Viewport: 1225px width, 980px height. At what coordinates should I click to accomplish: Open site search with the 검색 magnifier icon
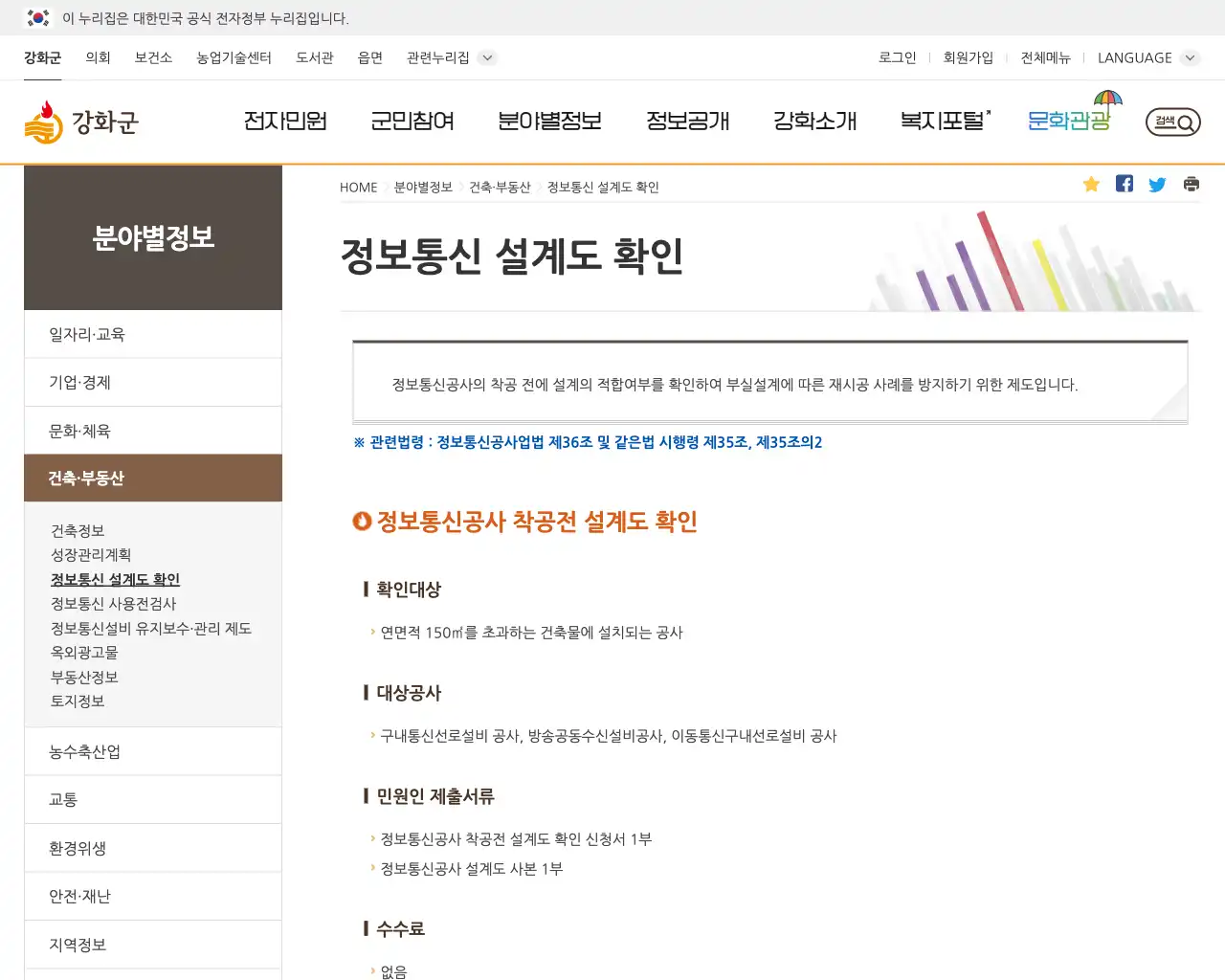point(1171,122)
